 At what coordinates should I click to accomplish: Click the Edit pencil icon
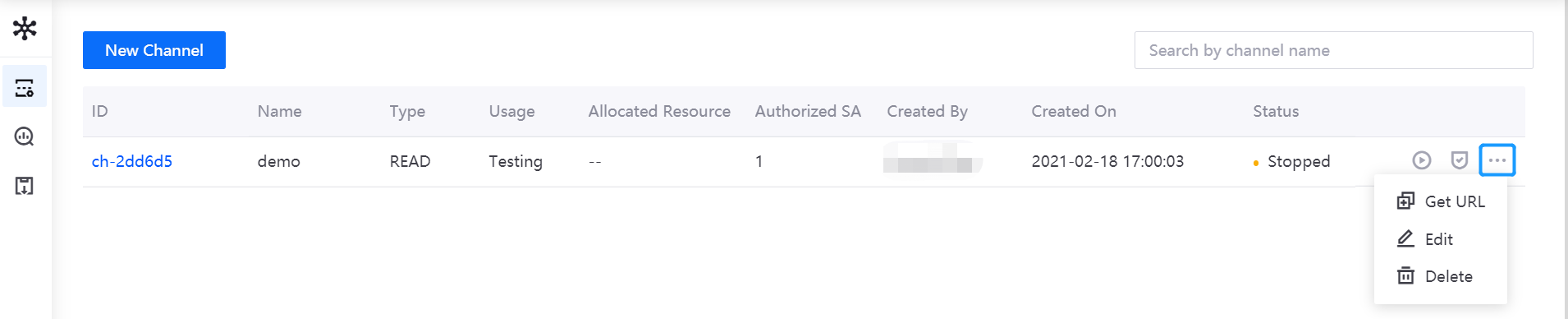tap(1405, 238)
